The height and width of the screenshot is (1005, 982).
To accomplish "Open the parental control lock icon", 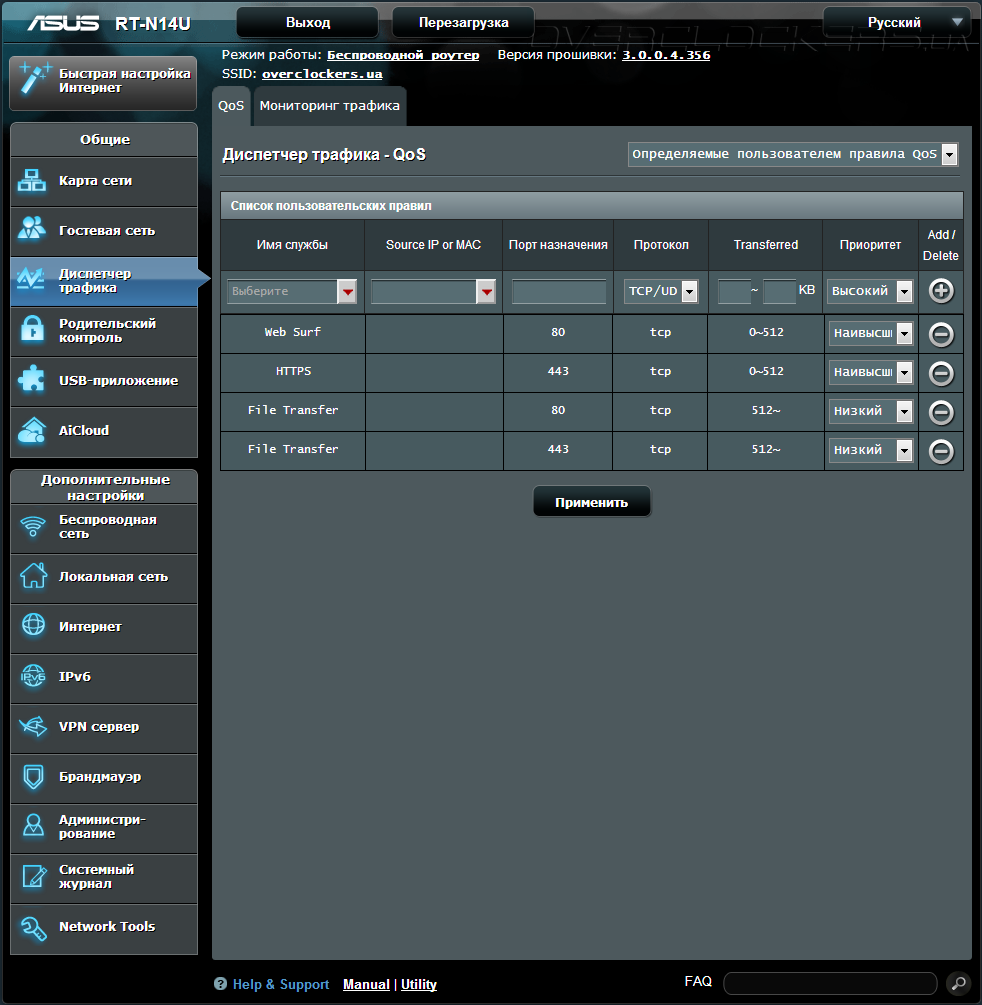I will [x=31, y=329].
